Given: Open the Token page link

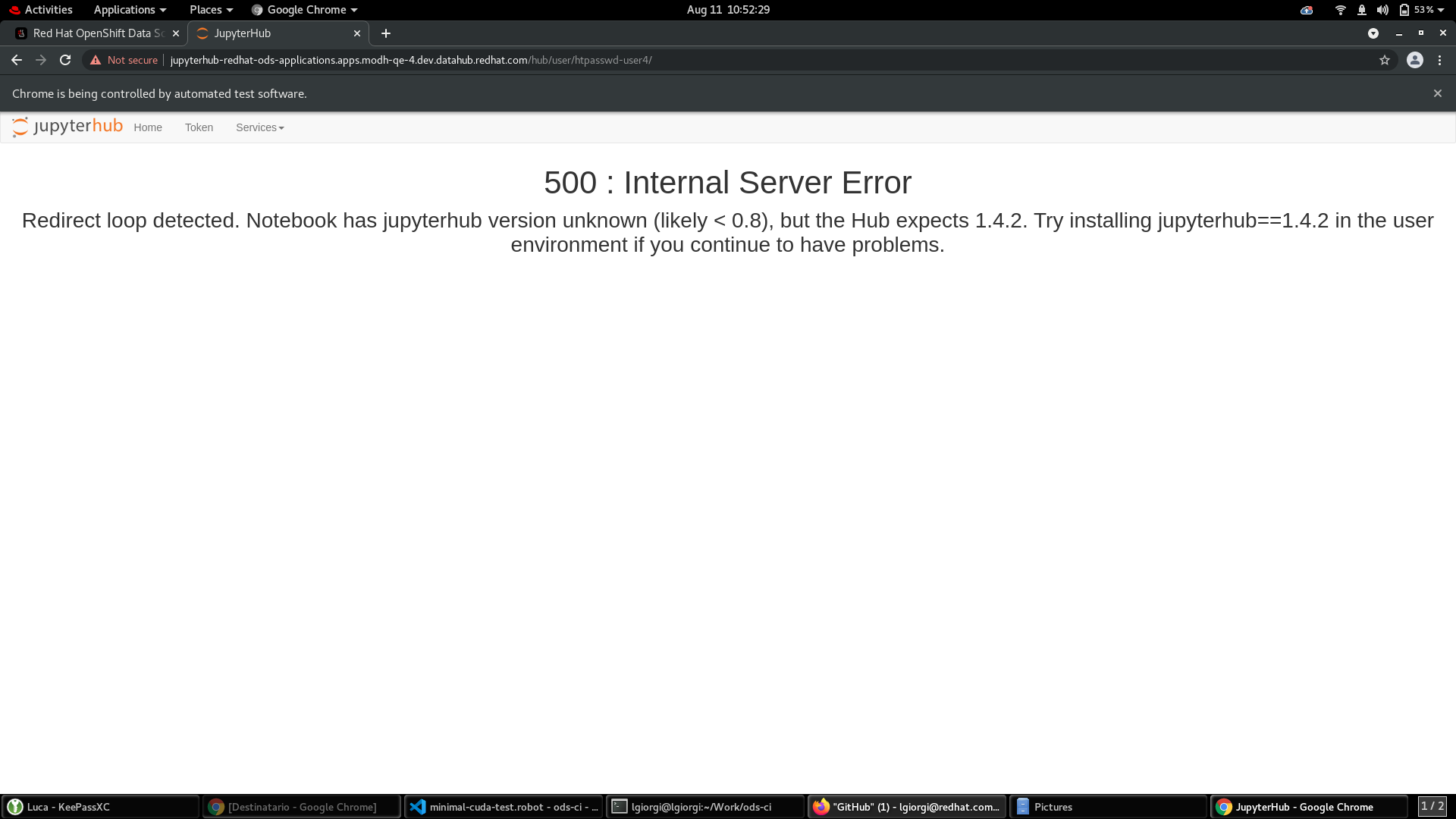Looking at the screenshot, I should point(199,127).
